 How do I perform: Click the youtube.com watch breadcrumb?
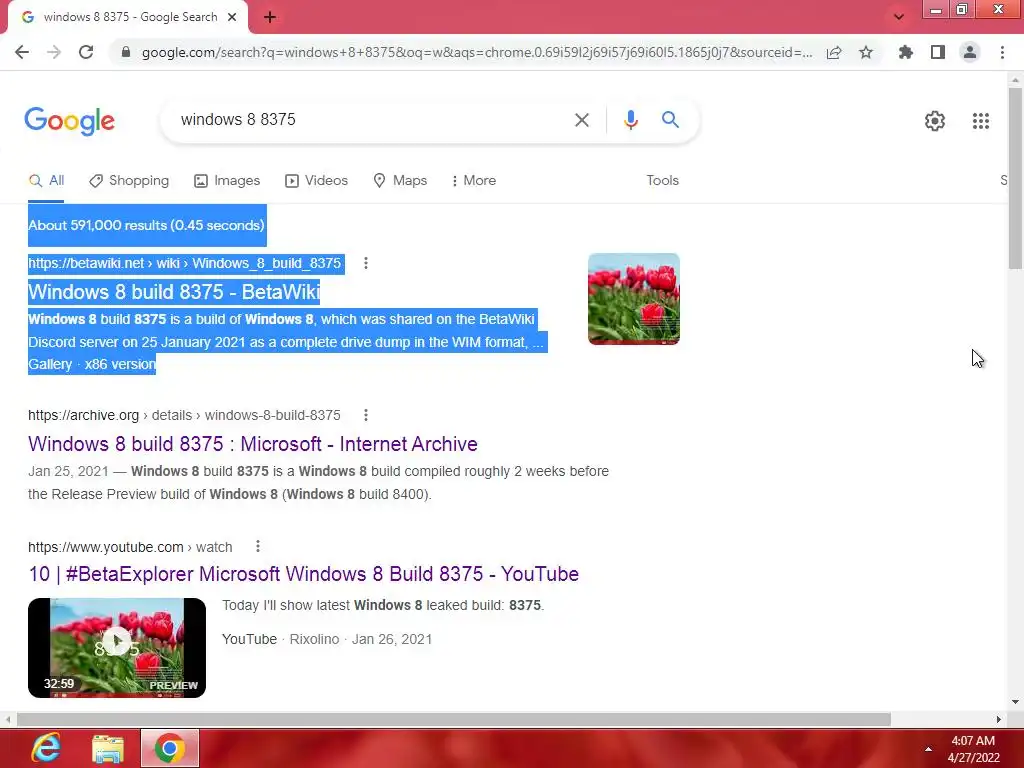point(130,547)
